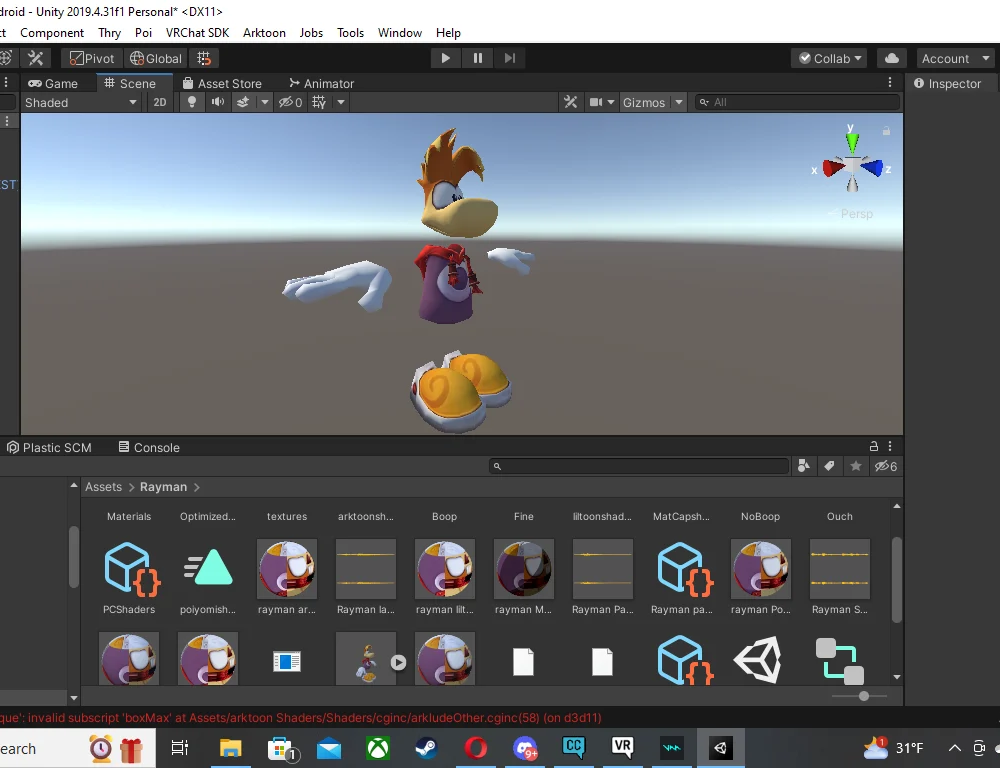The width and height of the screenshot is (1000, 768).
Task: Switch between Pivot and Center mode
Action: [x=91, y=57]
